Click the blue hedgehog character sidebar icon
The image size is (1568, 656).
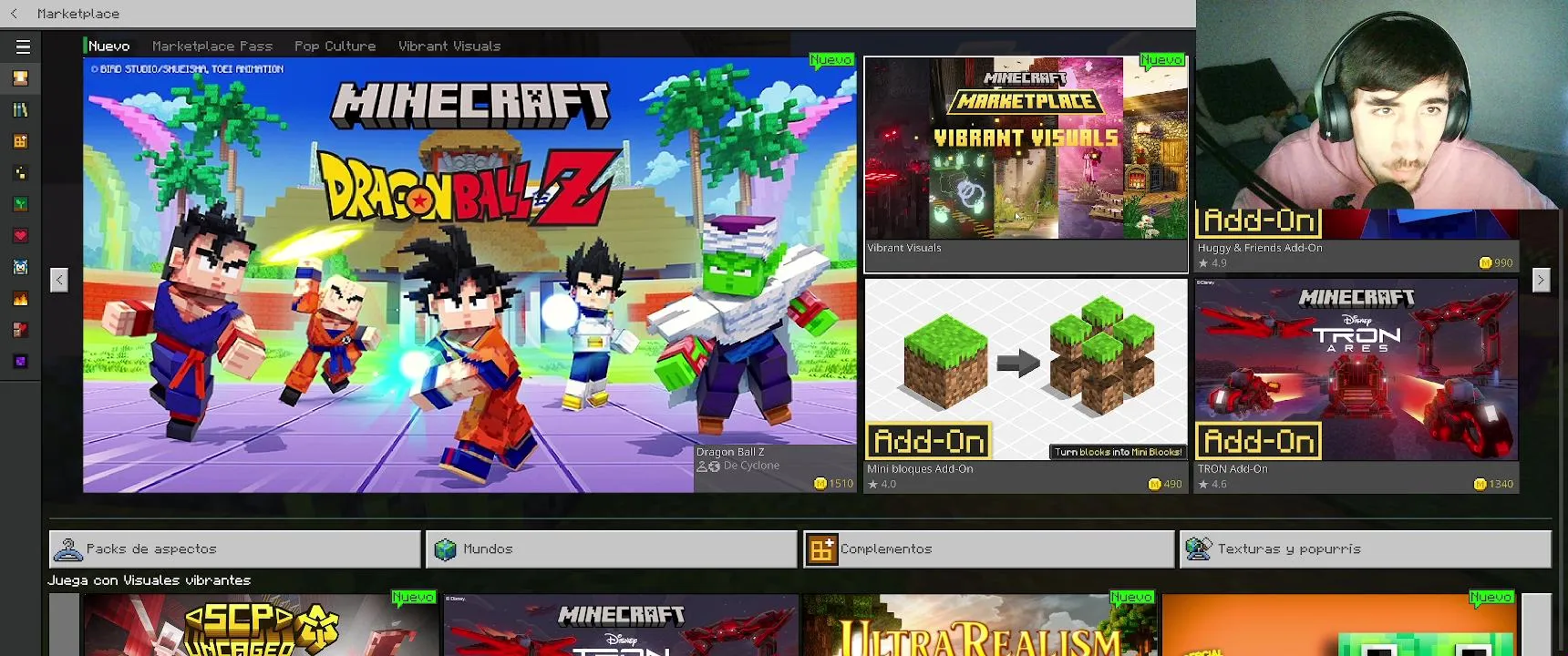click(20, 267)
